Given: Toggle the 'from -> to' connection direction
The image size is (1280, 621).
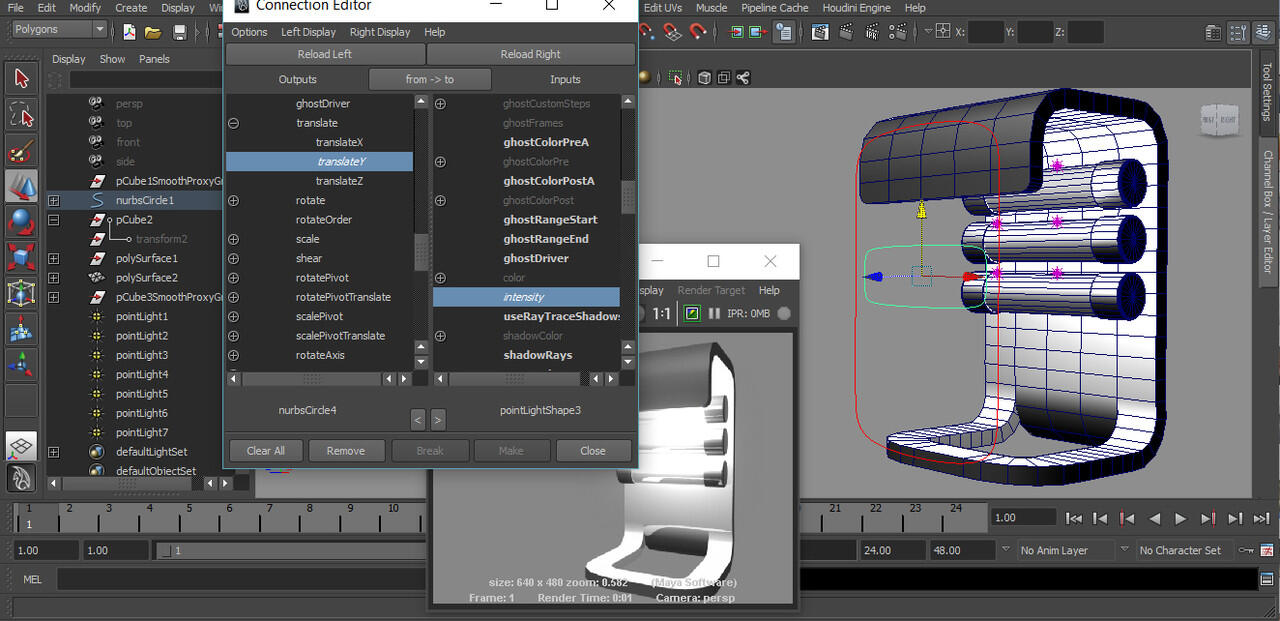Looking at the screenshot, I should [430, 79].
